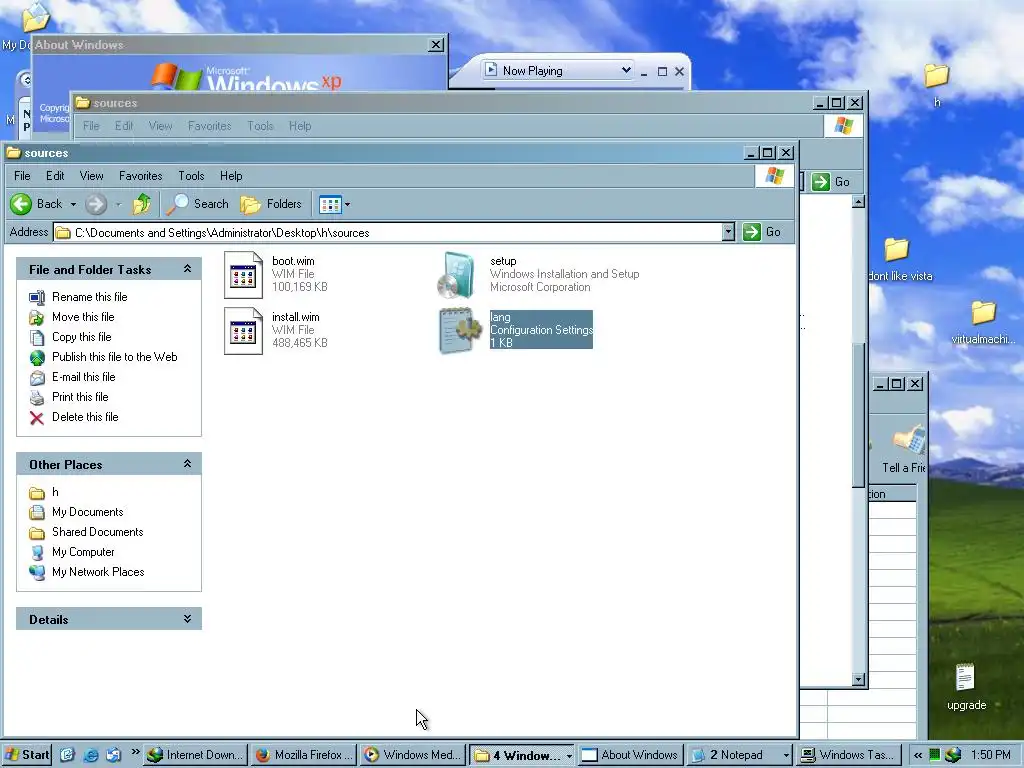
Task: Open Search in sources toolbar
Action: (x=197, y=204)
